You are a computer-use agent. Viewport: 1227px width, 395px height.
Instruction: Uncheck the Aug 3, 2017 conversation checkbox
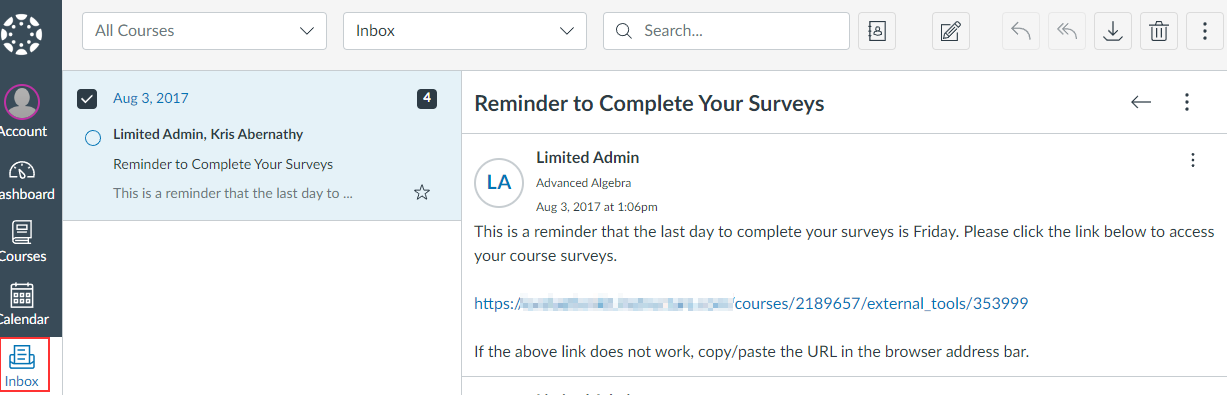[x=87, y=98]
